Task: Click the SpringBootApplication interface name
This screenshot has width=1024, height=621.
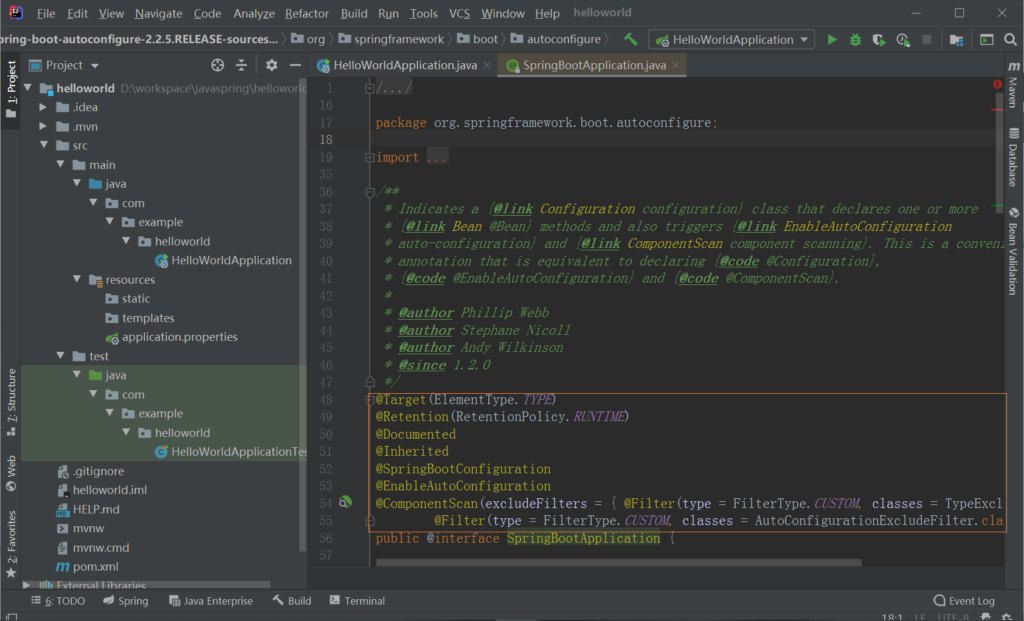Action: 583,538
